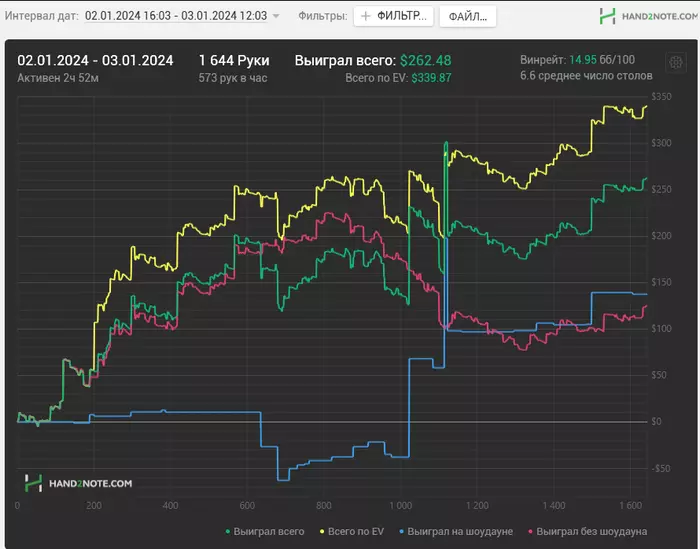
Task: Toggle the Выиграл без шоудауна legend series
Action: pos(588,531)
